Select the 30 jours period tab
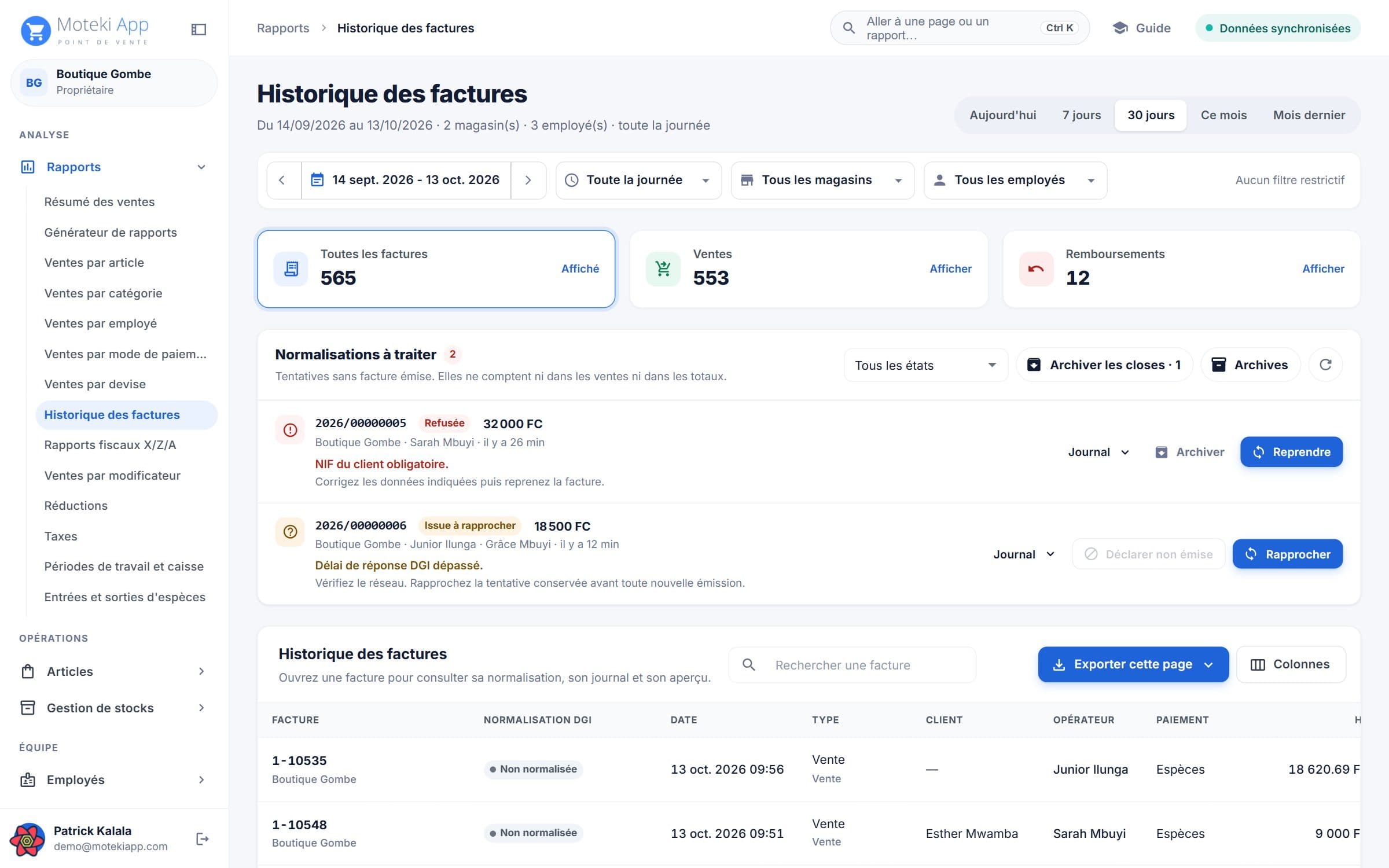The width and height of the screenshot is (1389, 868). pyautogui.click(x=1151, y=115)
